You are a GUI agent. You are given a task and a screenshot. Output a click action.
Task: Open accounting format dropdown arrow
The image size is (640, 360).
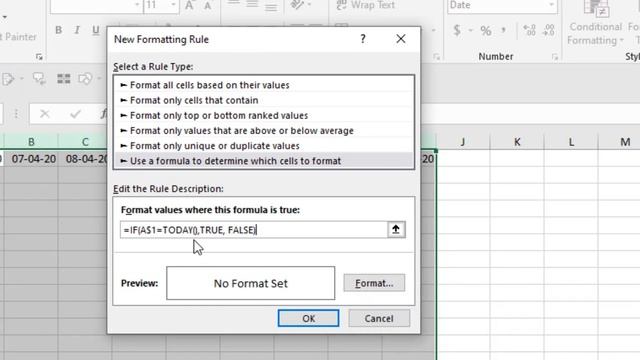tap(471, 30)
